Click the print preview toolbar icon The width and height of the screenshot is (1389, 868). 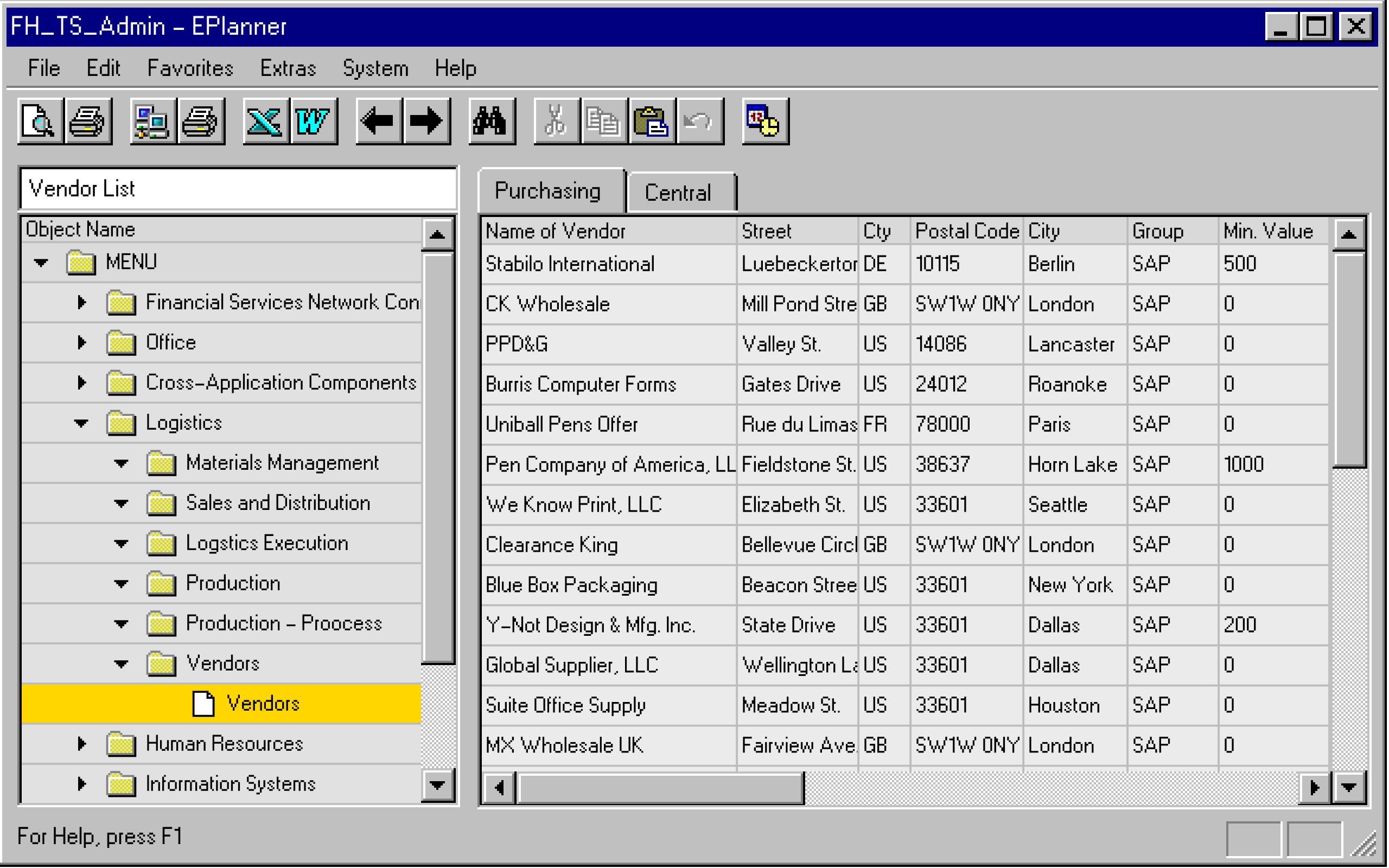pyautogui.click(x=39, y=121)
